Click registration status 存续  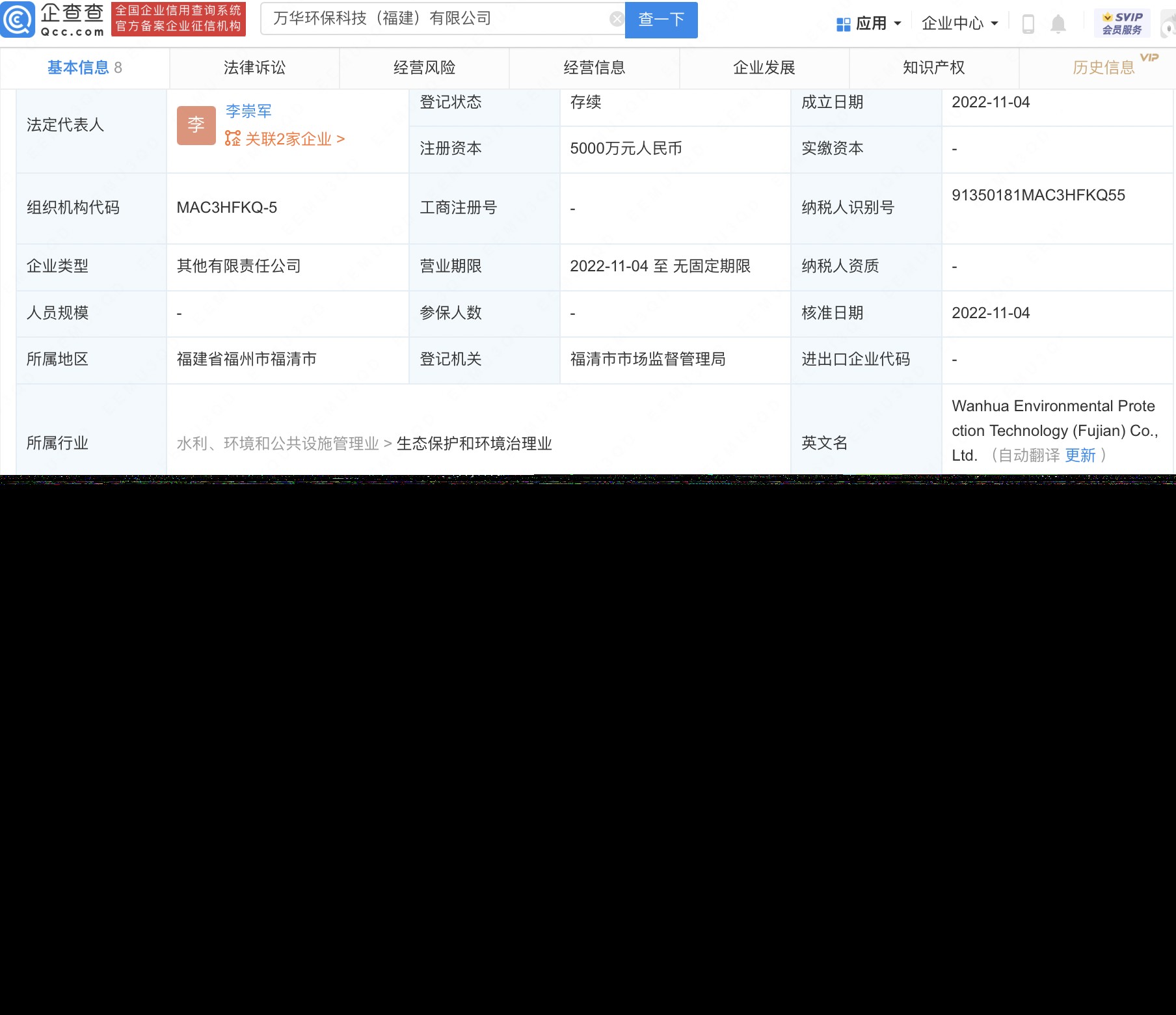pyautogui.click(x=585, y=102)
